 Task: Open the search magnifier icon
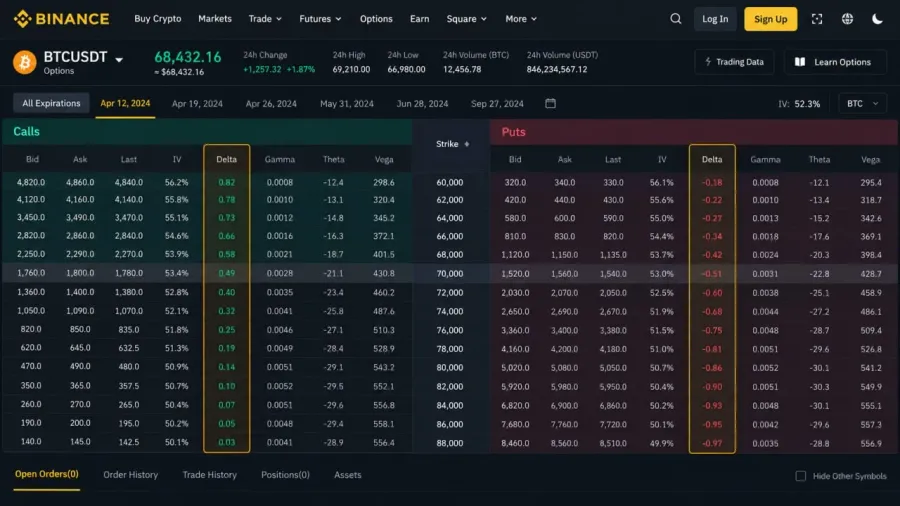676,19
